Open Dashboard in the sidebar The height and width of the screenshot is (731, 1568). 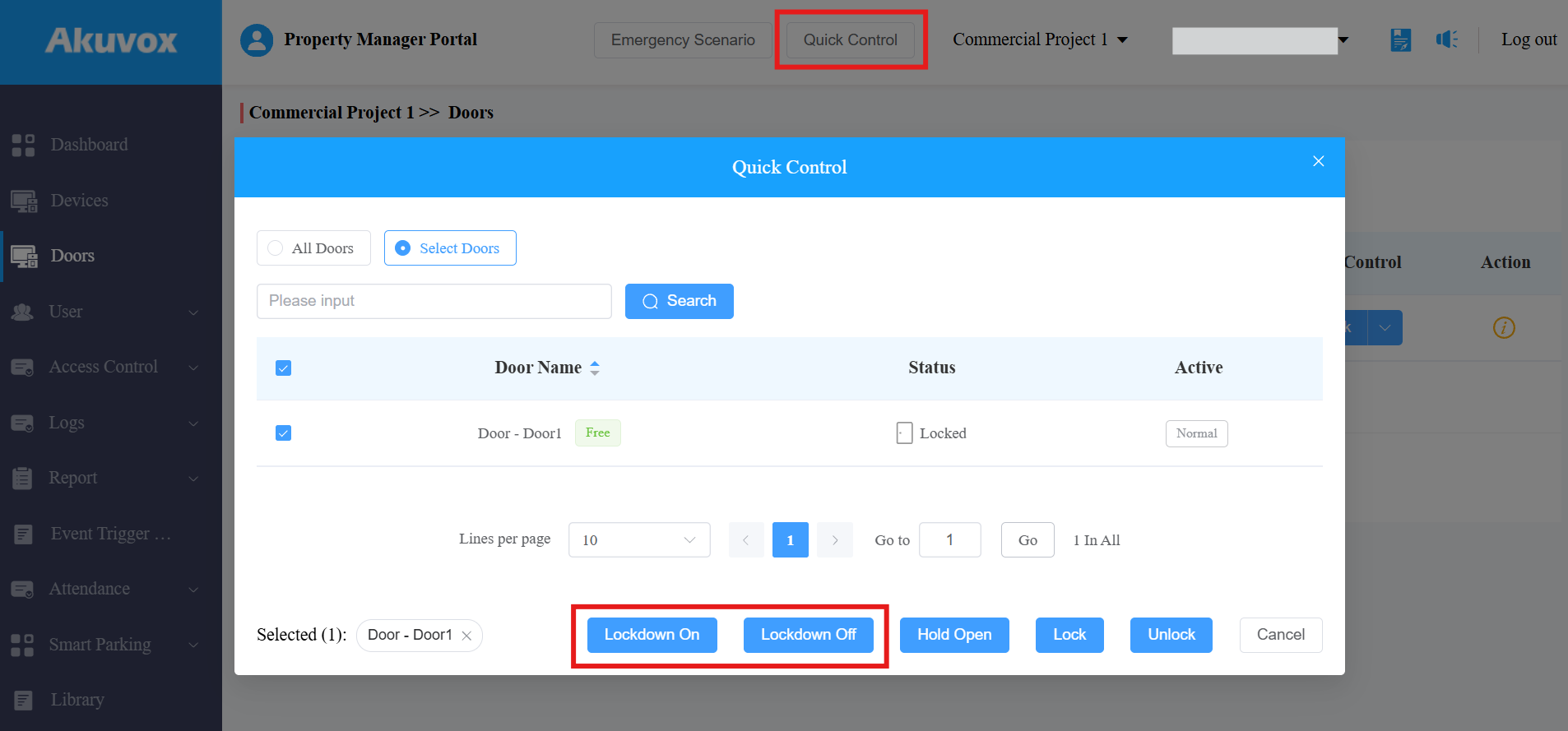(x=90, y=145)
